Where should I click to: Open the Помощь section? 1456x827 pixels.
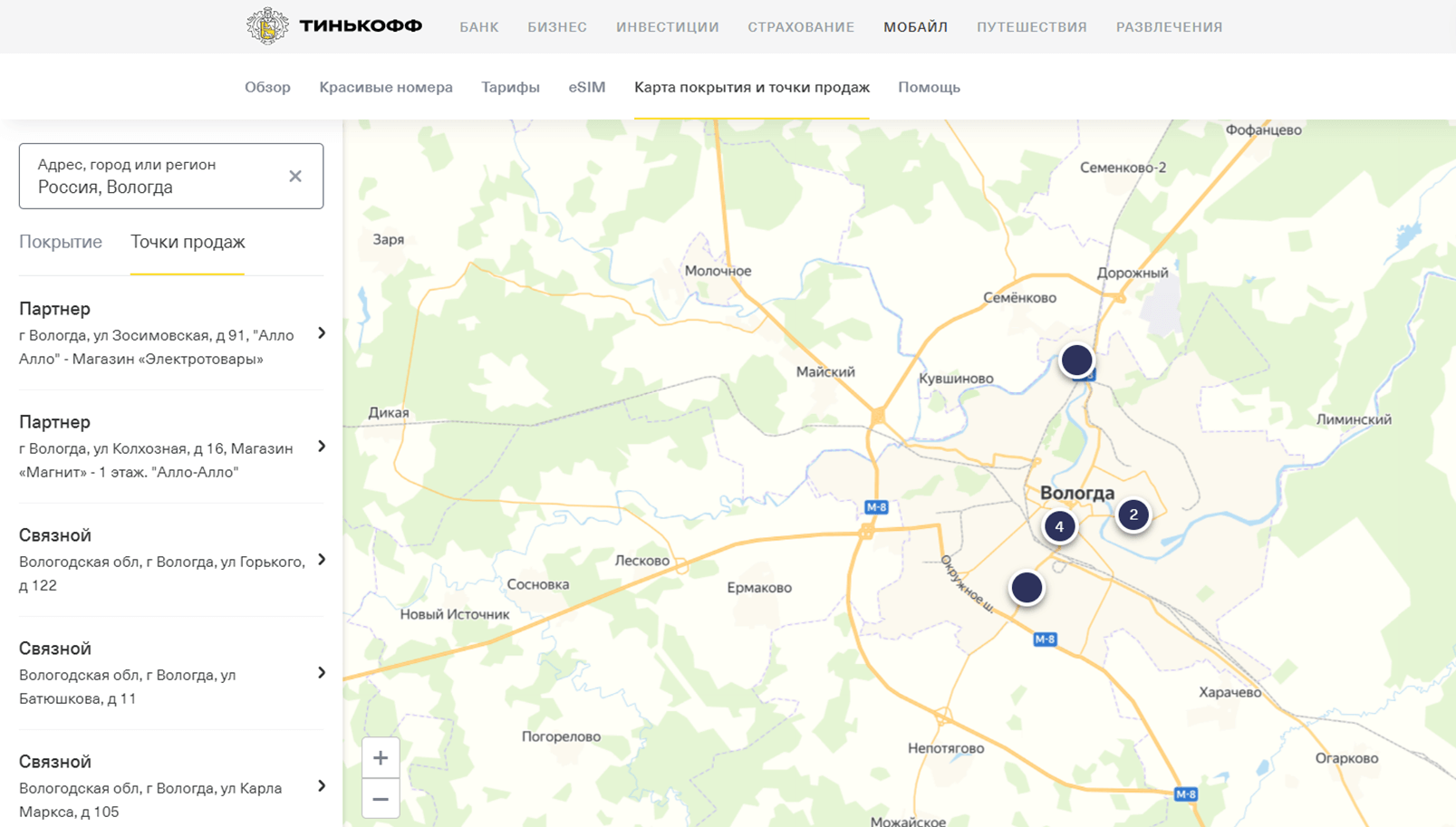pyautogui.click(x=929, y=87)
